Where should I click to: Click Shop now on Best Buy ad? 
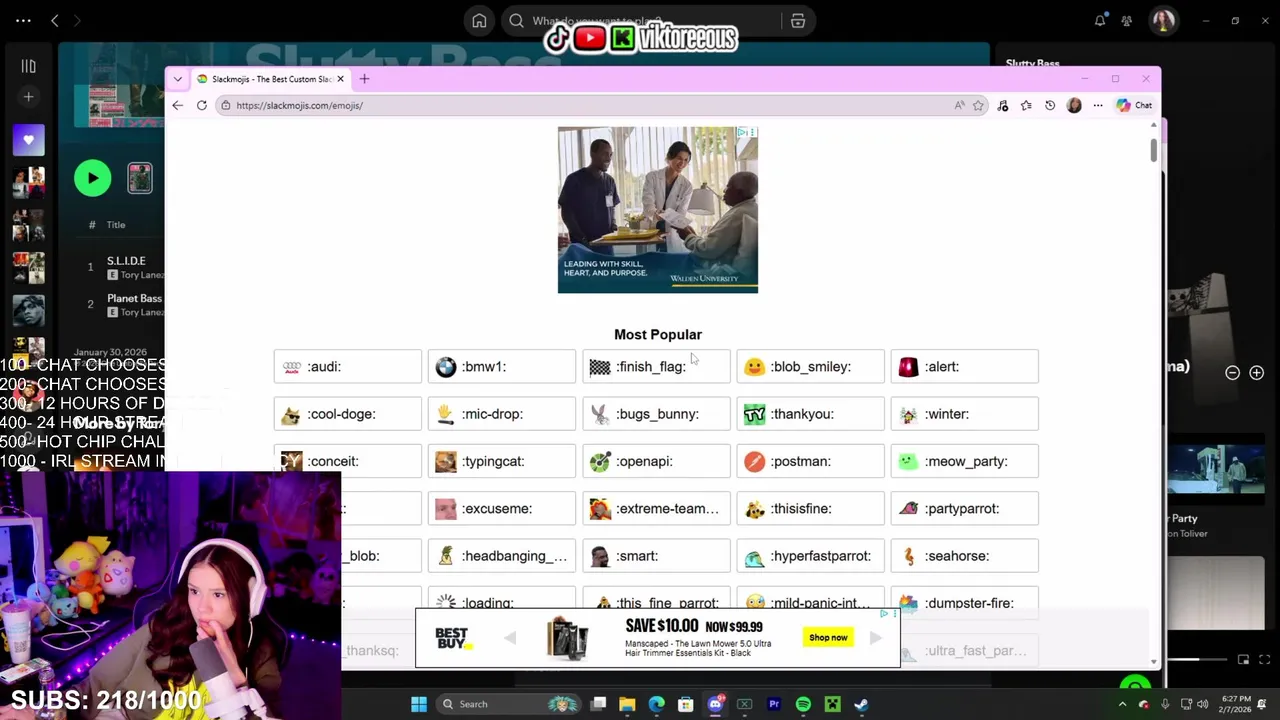point(828,637)
